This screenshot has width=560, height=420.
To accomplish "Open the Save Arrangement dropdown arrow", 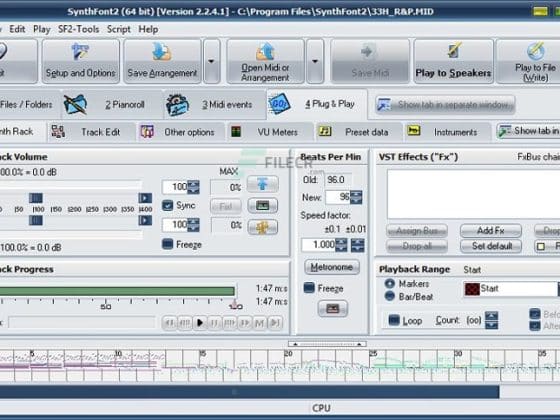I will click(211, 61).
